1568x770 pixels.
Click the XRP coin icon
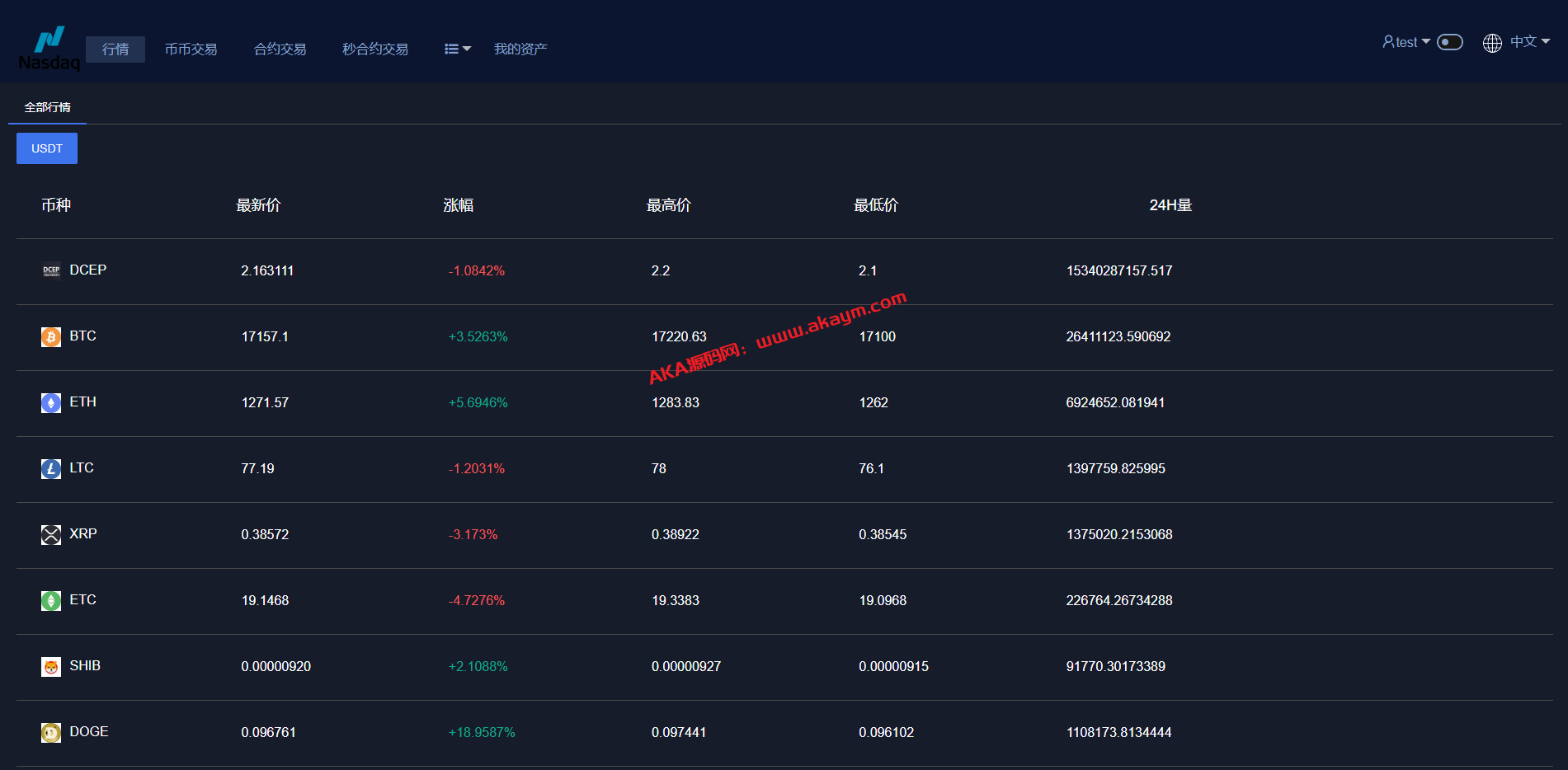point(51,534)
